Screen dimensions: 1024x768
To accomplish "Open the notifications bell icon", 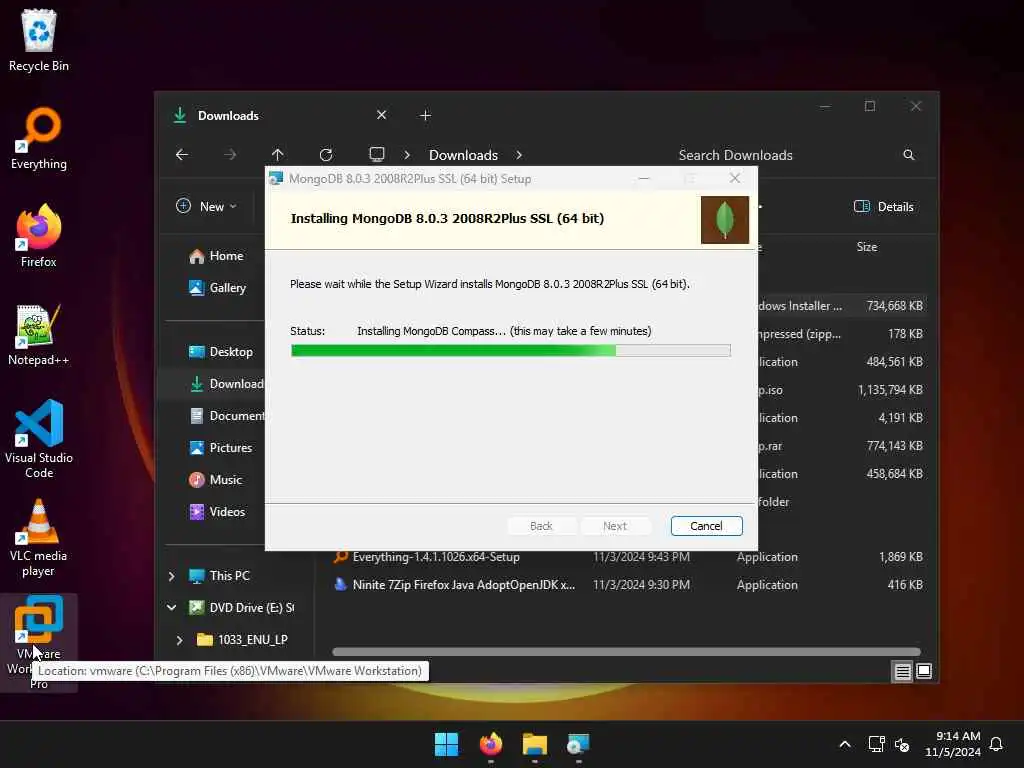I will point(996,744).
